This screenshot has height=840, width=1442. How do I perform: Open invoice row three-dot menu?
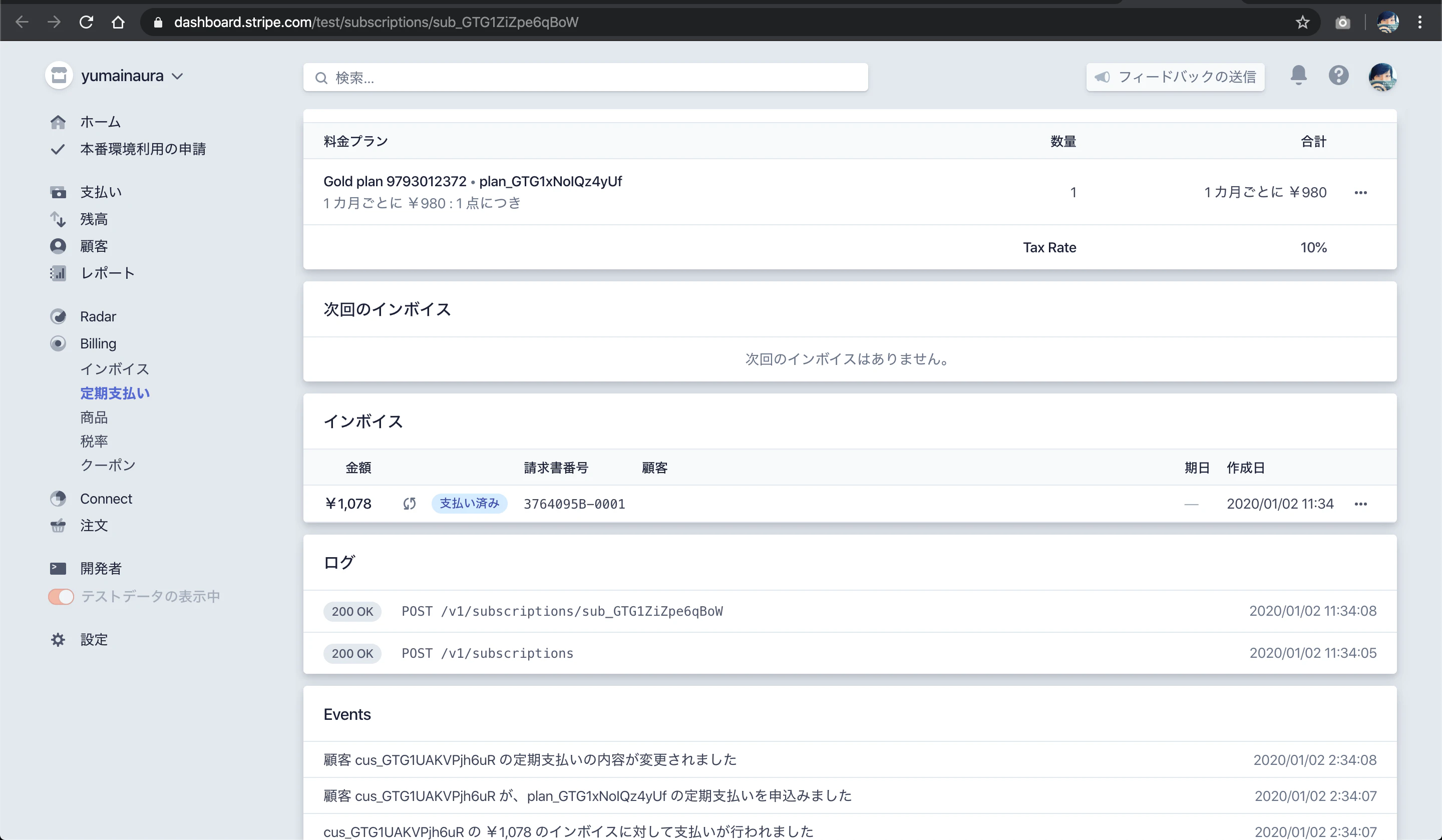point(1361,504)
